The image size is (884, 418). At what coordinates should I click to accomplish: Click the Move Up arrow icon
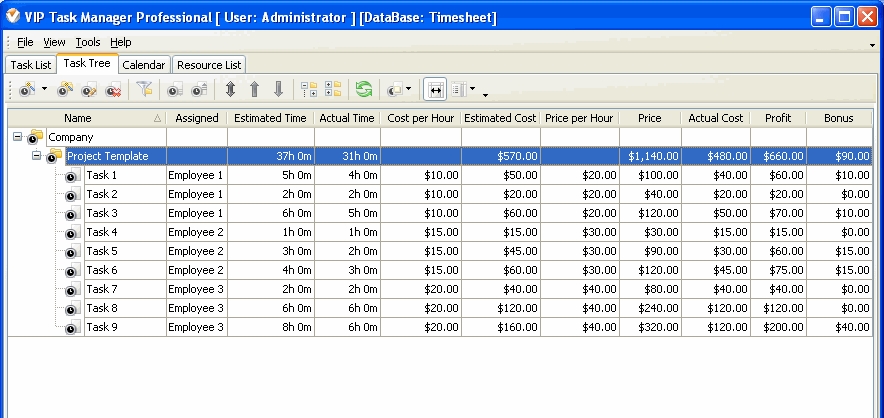point(254,90)
